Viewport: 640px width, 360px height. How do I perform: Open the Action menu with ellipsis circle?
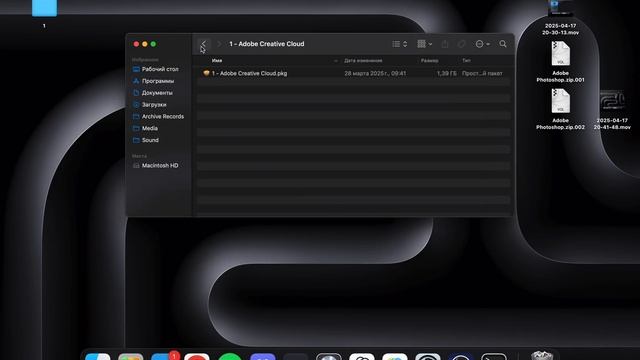482,44
